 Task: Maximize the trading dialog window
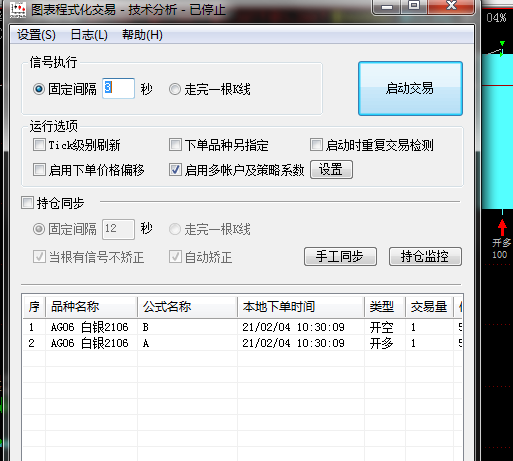[x=414, y=6]
